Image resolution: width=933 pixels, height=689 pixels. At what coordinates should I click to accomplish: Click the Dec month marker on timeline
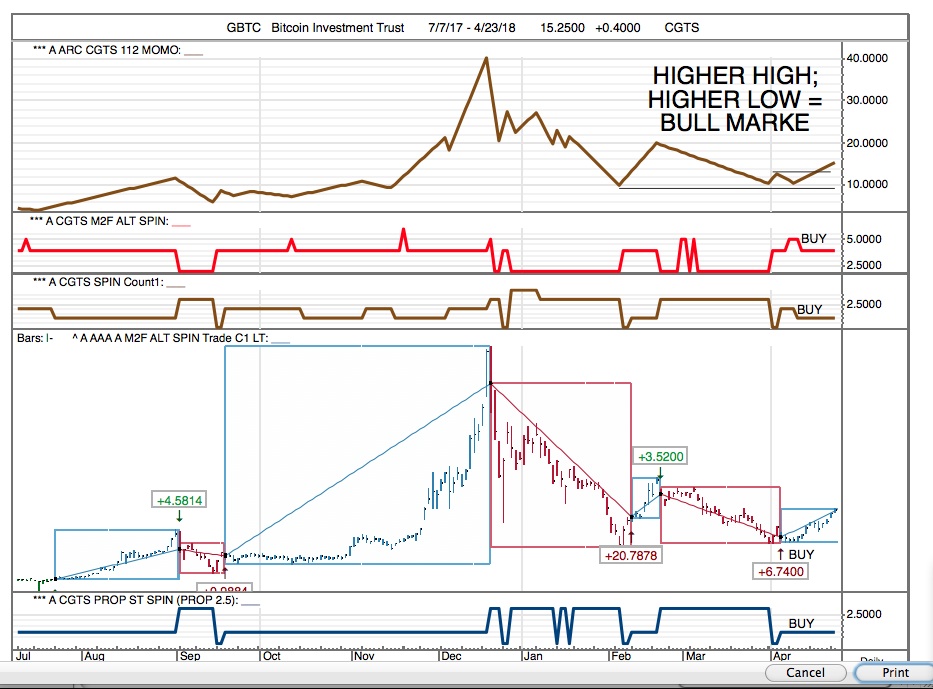tap(452, 656)
